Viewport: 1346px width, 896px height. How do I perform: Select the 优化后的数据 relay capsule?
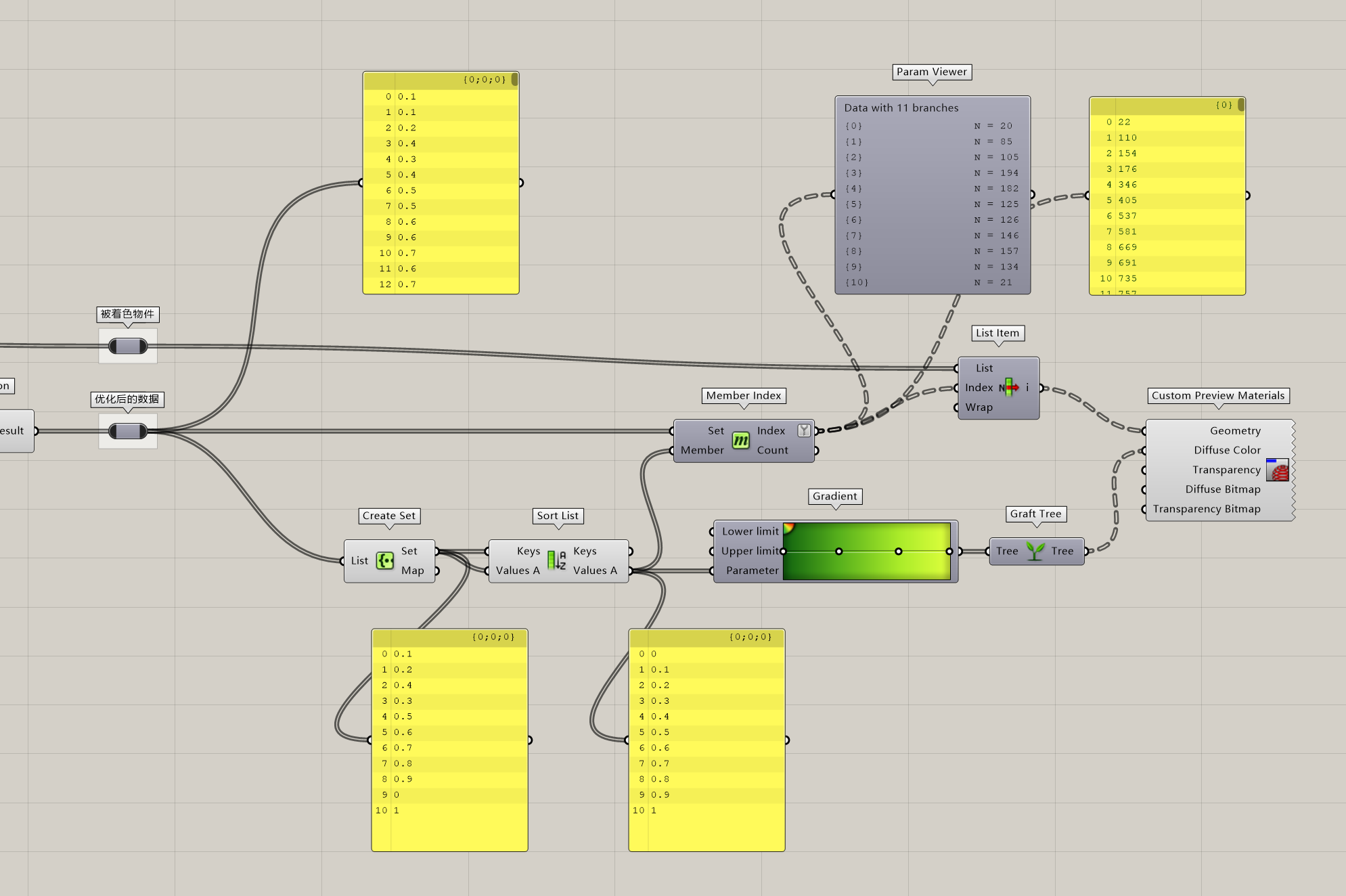point(128,431)
